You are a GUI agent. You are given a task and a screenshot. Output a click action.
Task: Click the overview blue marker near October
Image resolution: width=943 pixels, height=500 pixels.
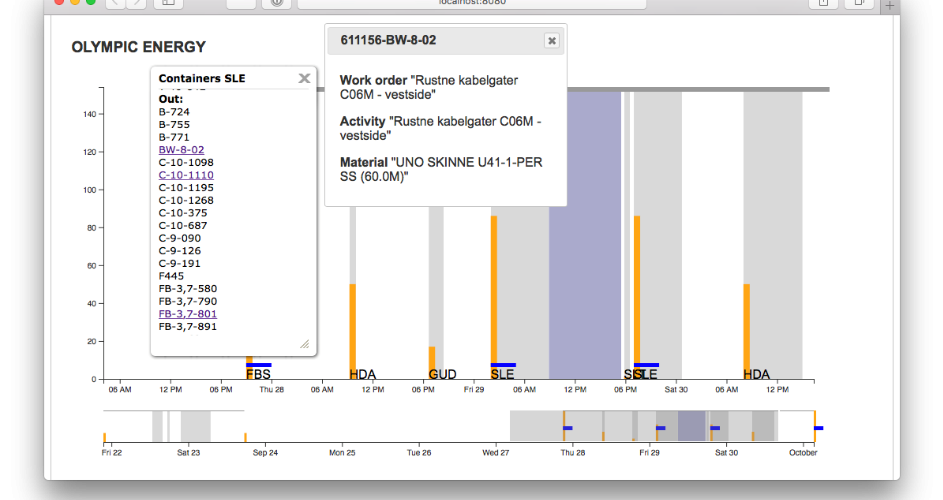[x=819, y=428]
